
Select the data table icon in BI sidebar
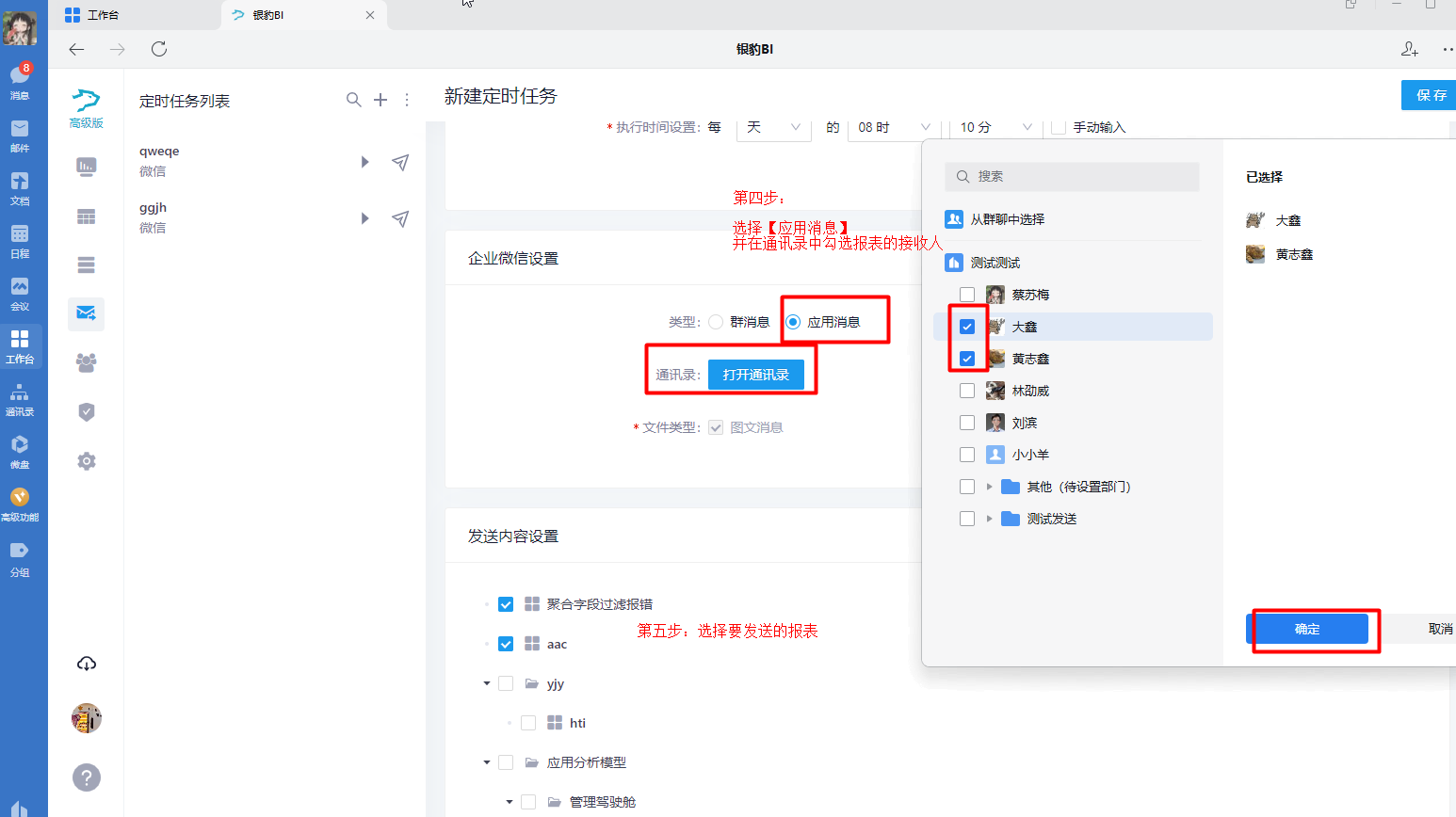tap(86, 216)
